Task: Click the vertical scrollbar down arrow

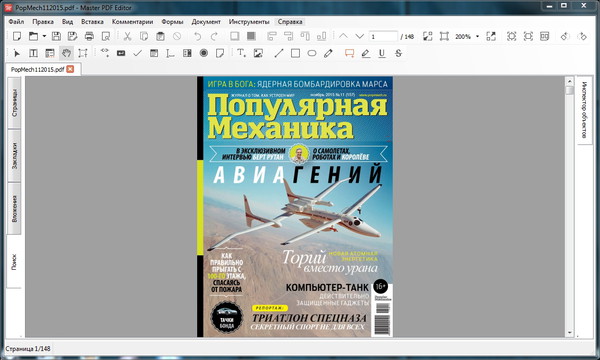Action: [x=569, y=333]
